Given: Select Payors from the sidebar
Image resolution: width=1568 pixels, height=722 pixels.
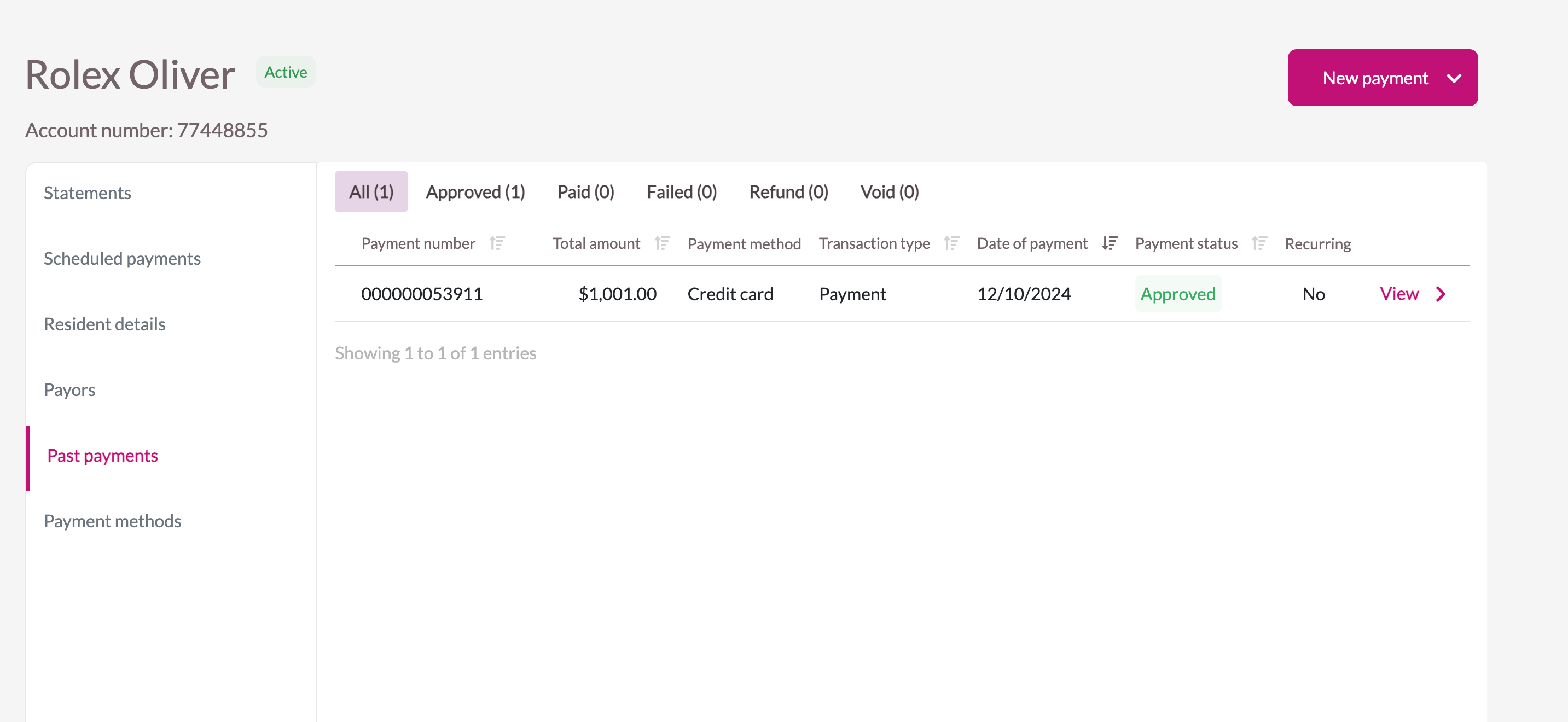Looking at the screenshot, I should (x=70, y=389).
